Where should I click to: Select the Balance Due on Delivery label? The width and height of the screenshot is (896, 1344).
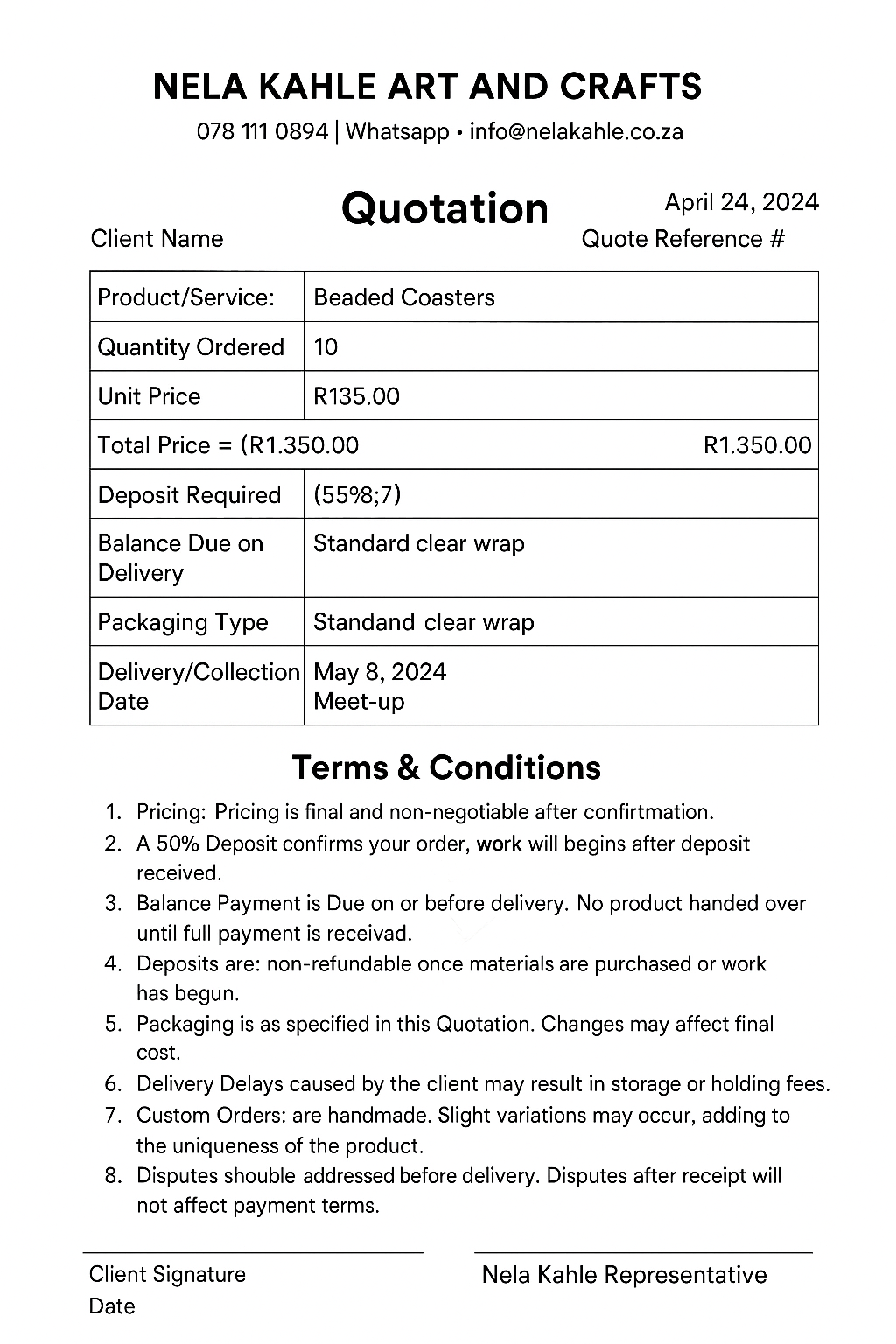point(180,558)
